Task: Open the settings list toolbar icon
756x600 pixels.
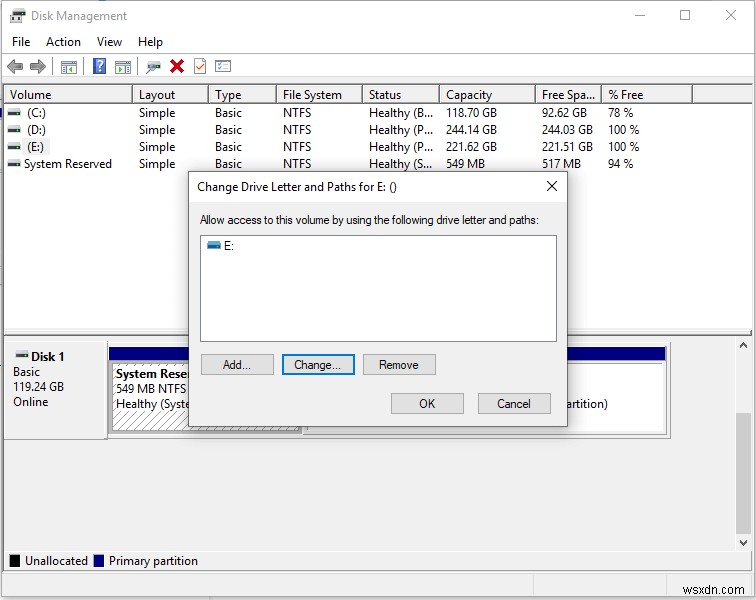Action: tap(223, 66)
